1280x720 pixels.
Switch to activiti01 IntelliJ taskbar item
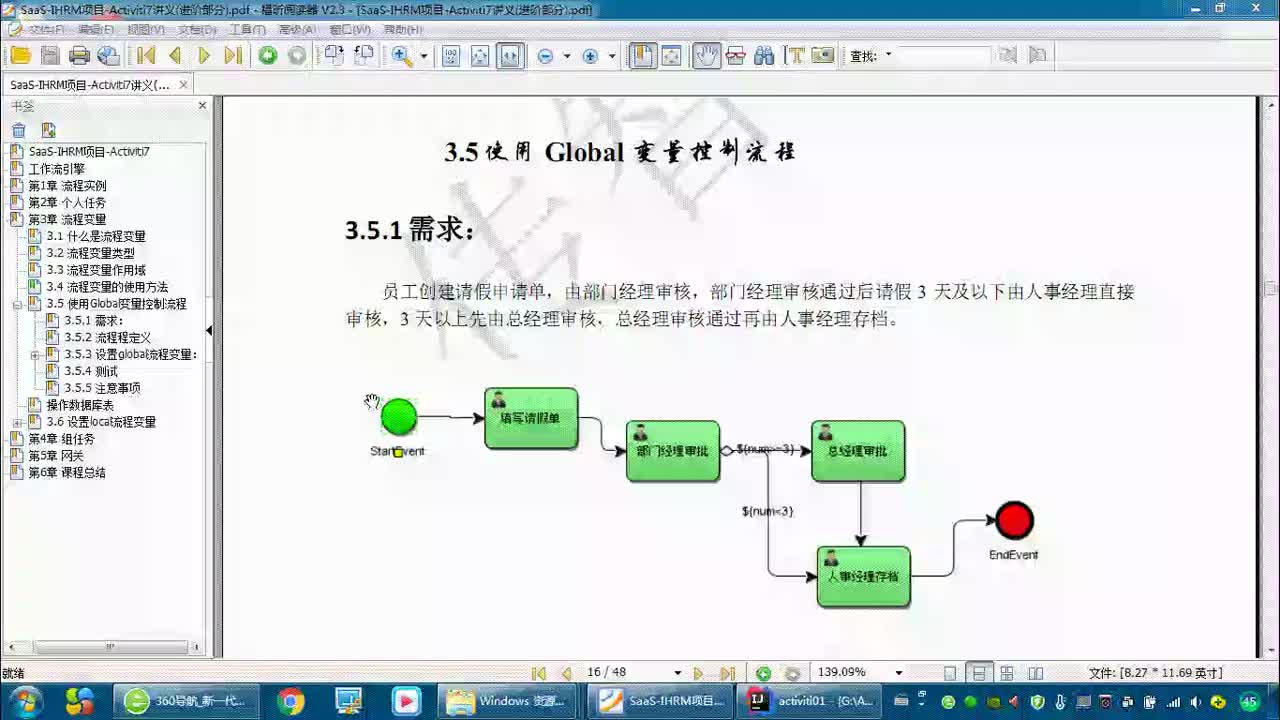click(x=809, y=701)
